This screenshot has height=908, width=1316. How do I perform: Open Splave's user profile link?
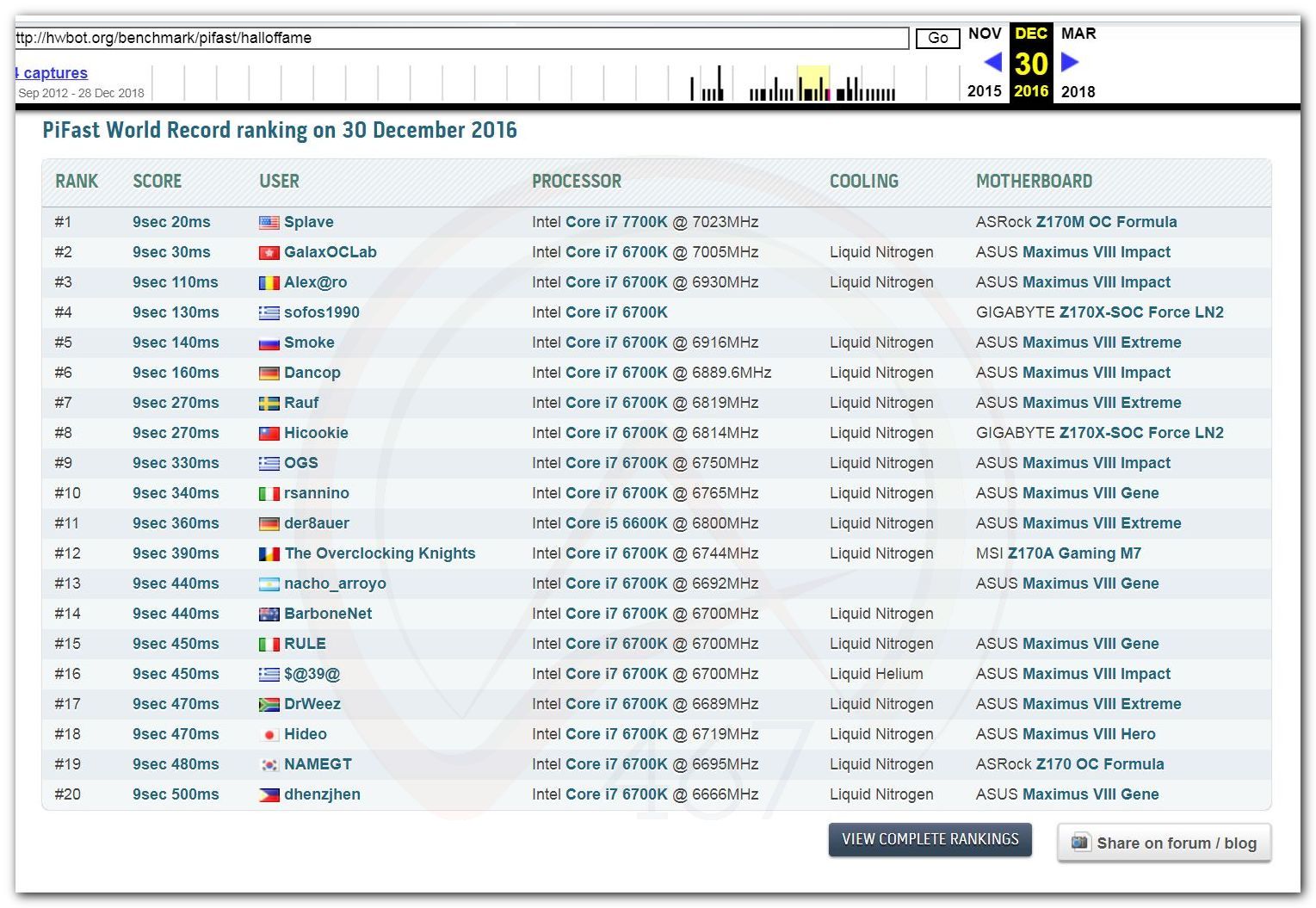click(309, 222)
